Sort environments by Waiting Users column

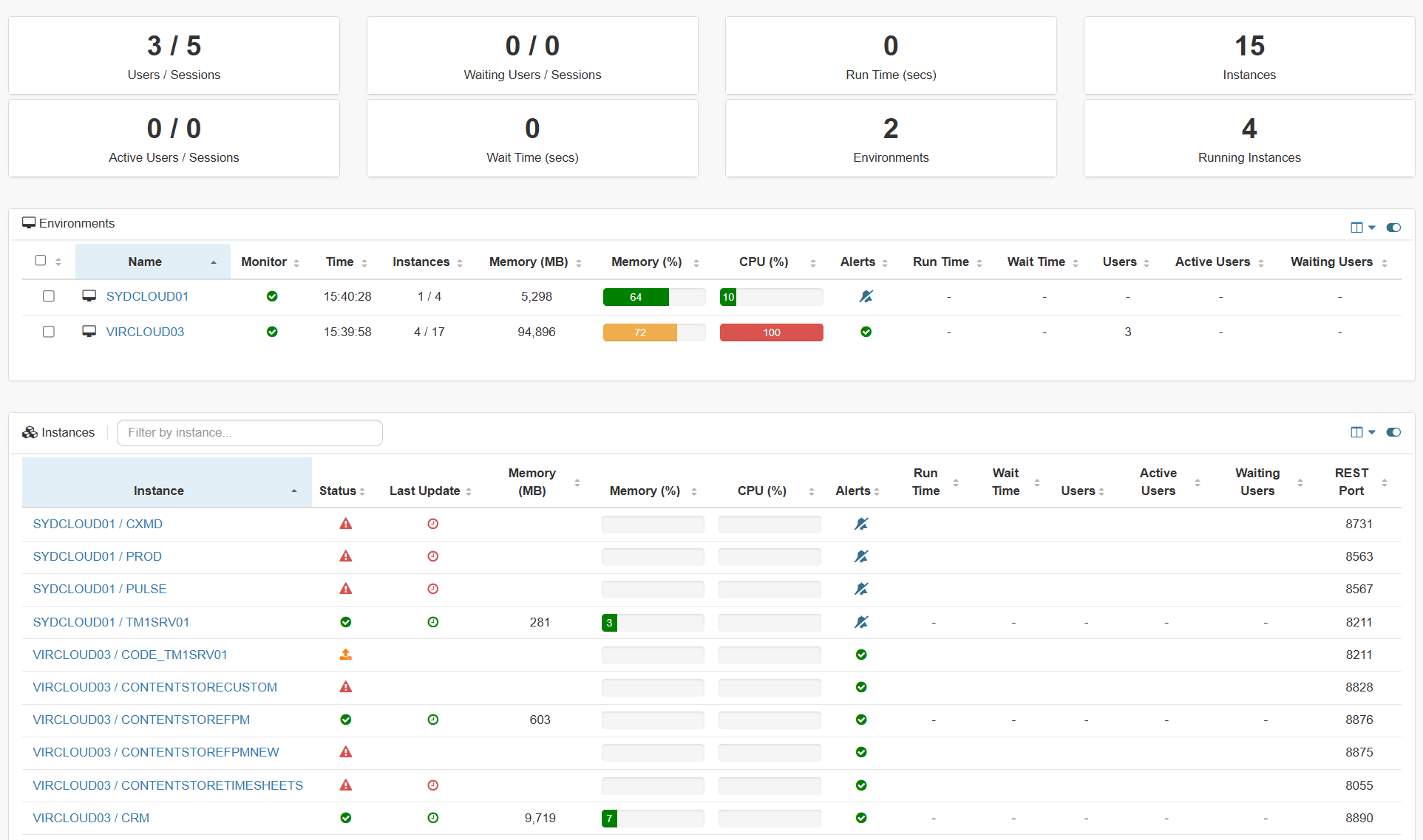click(x=1339, y=262)
